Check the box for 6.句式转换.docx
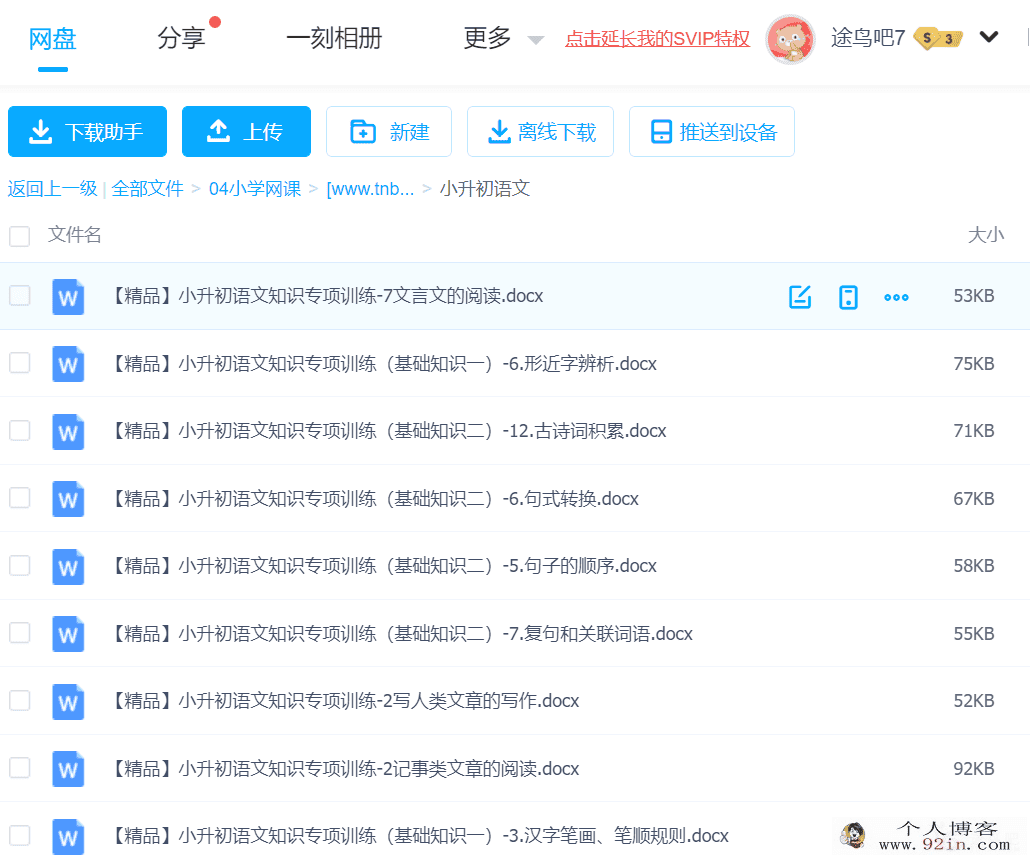 coord(20,498)
